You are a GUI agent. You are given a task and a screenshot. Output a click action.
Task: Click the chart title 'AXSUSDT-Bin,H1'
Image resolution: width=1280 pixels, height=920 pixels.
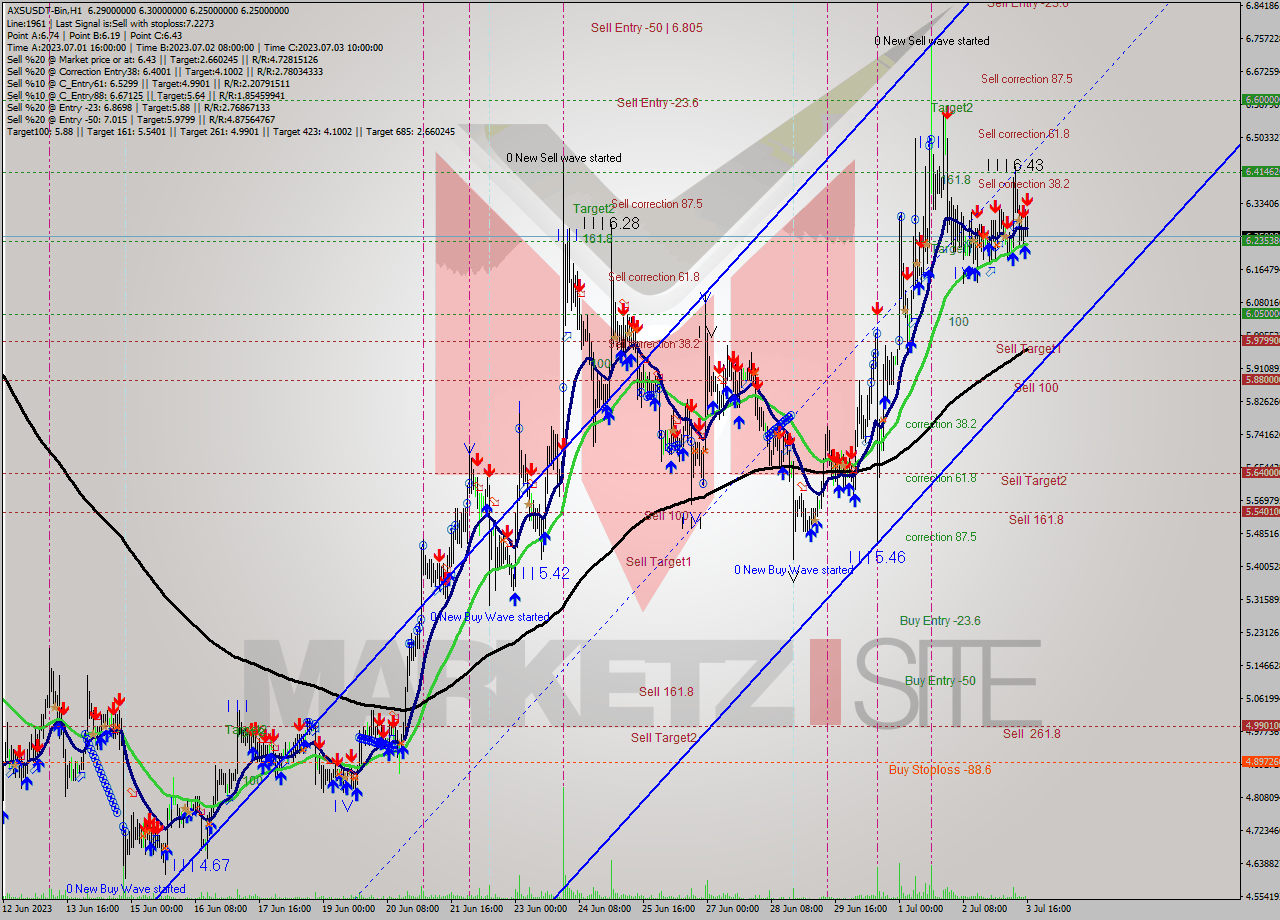[44, 11]
